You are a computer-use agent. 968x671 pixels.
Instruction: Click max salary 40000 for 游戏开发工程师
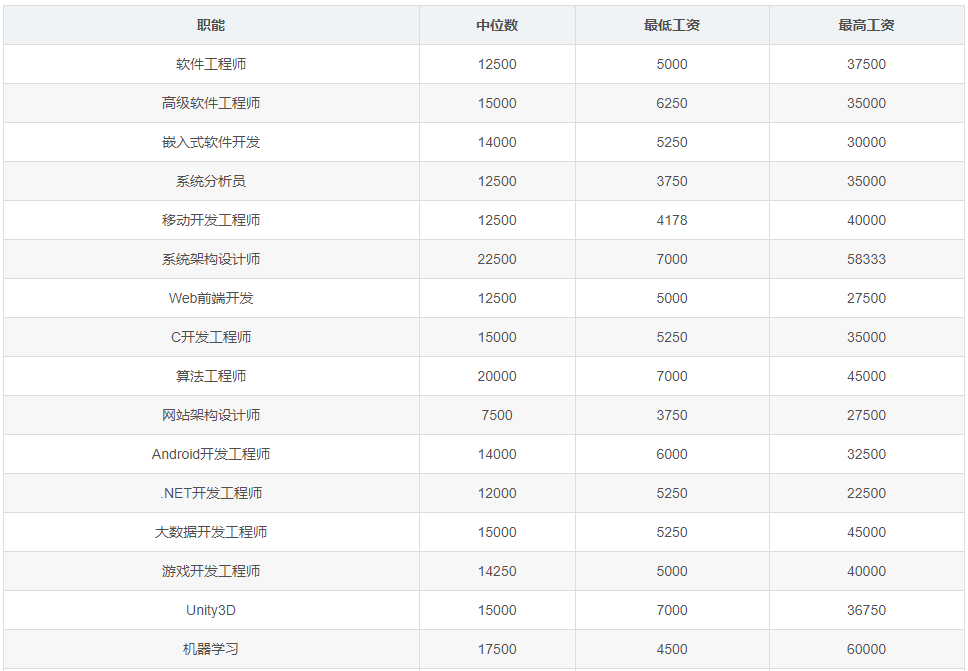pyautogui.click(x=866, y=571)
